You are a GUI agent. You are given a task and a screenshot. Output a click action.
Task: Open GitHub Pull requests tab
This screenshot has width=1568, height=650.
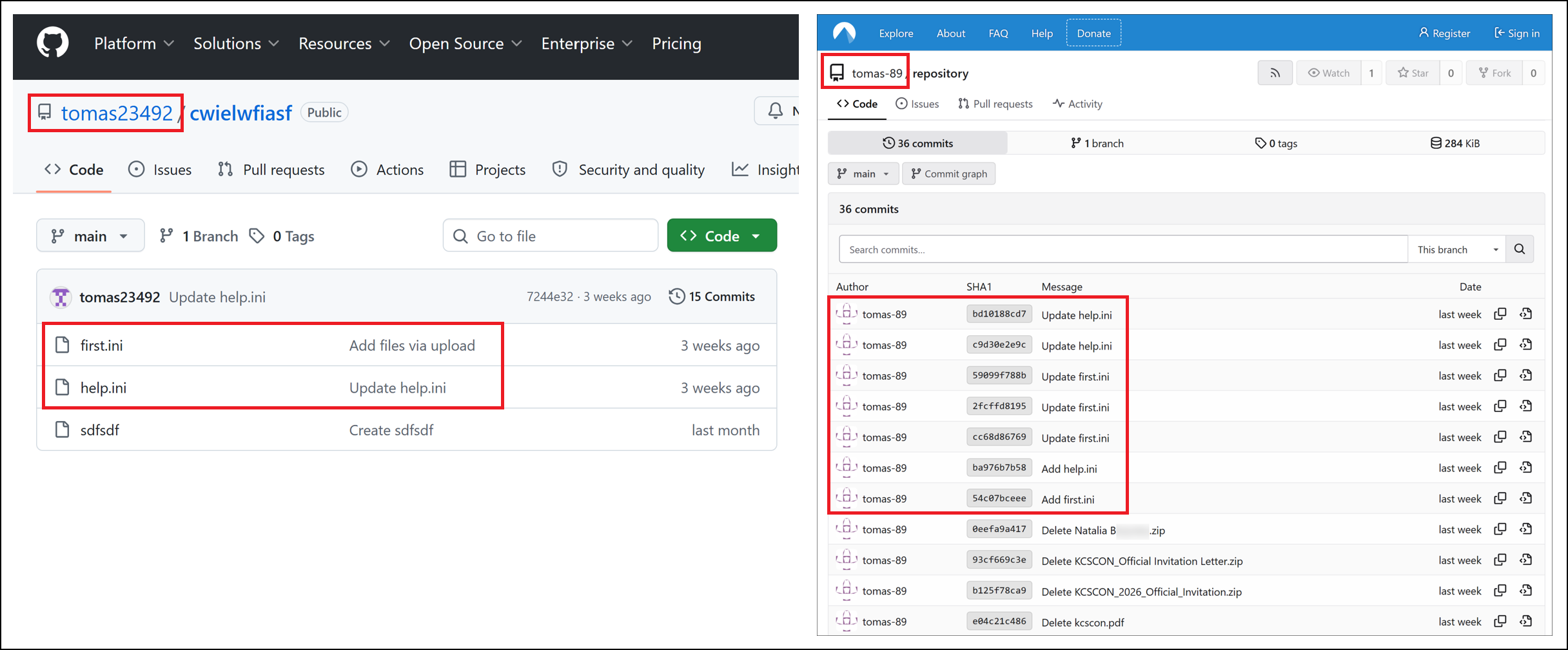pyautogui.click(x=271, y=170)
